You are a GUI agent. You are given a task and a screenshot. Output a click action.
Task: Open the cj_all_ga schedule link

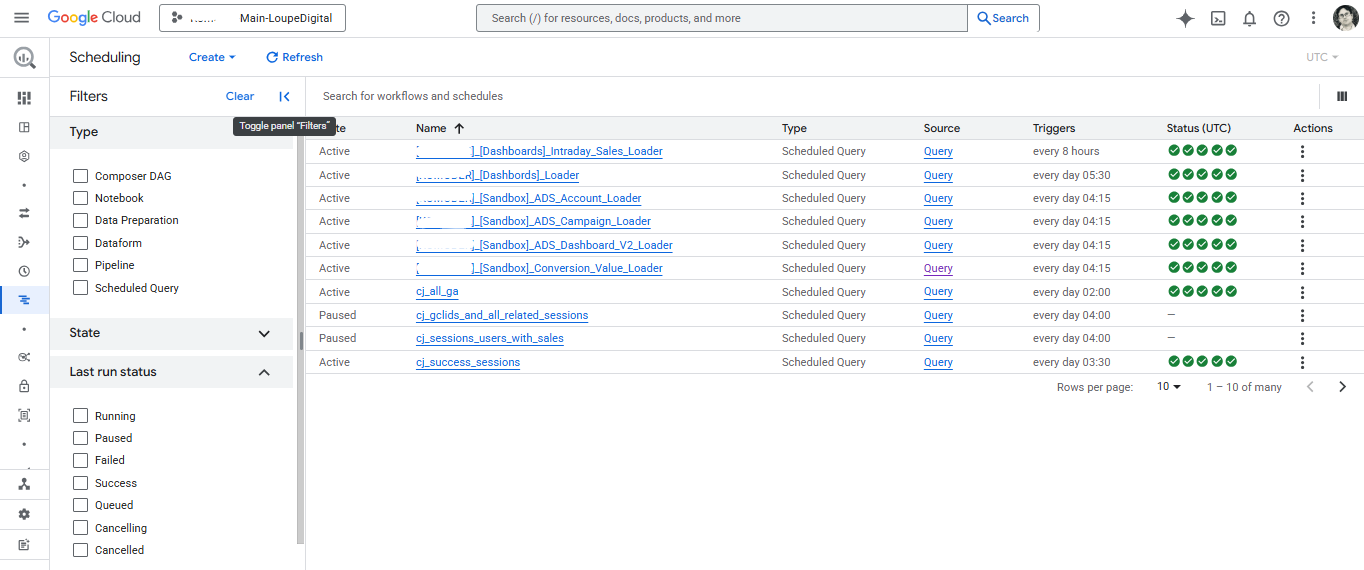point(437,292)
